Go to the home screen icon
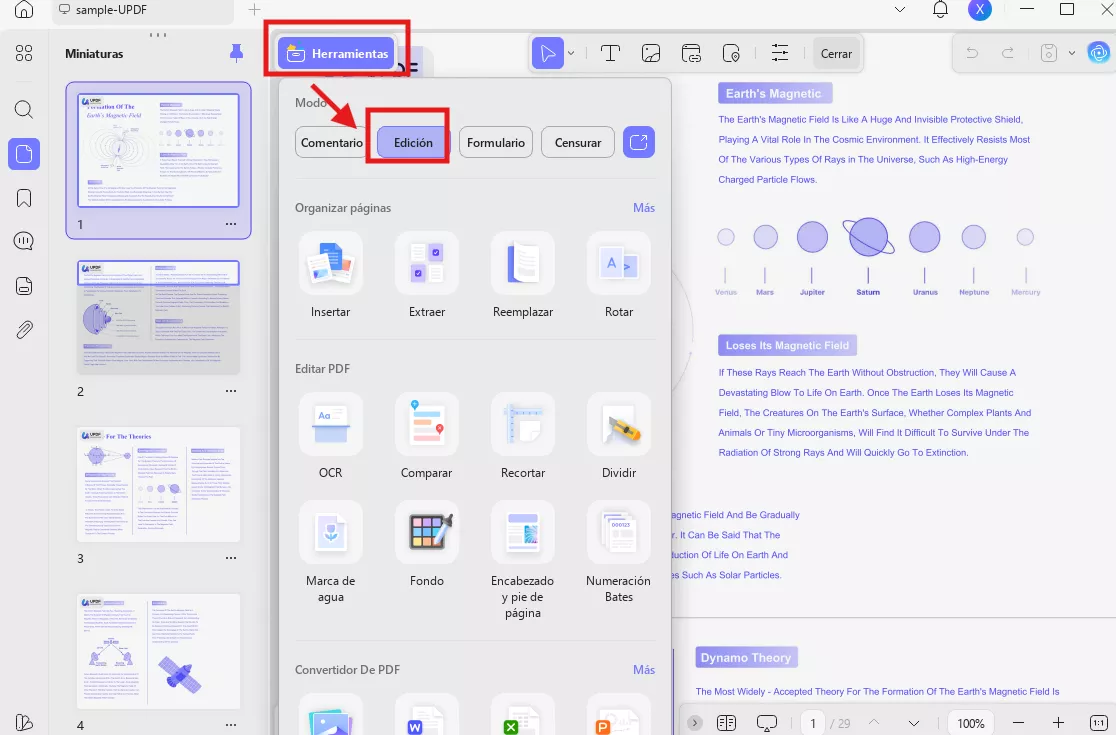This screenshot has width=1116, height=735. [23, 10]
